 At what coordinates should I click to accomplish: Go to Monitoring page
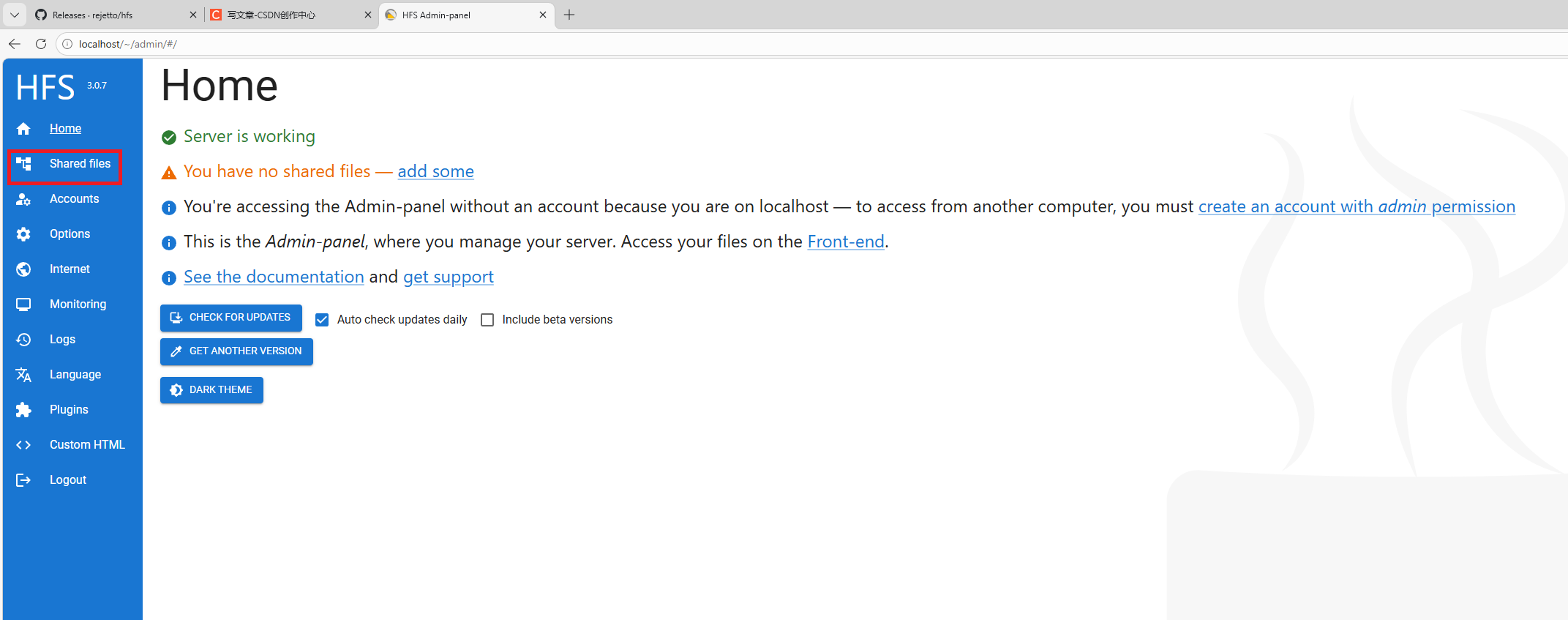coord(78,305)
